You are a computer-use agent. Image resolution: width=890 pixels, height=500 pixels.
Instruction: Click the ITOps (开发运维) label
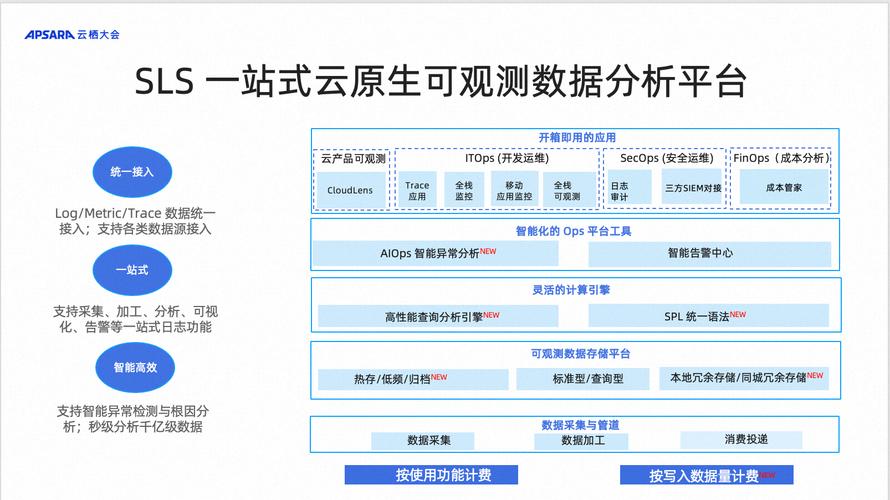pos(507,158)
